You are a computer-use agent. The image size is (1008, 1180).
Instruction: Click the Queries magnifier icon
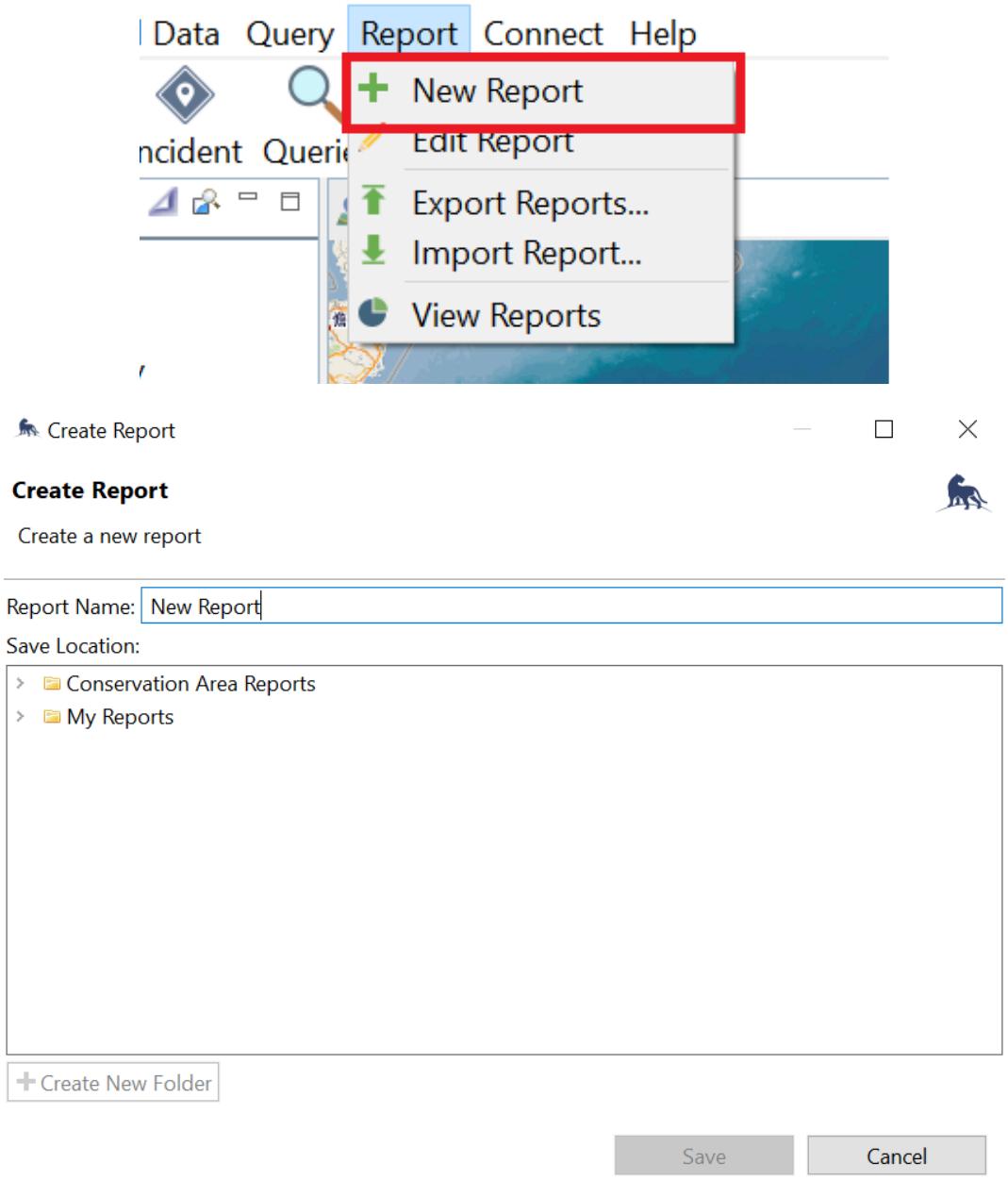pyautogui.click(x=315, y=94)
